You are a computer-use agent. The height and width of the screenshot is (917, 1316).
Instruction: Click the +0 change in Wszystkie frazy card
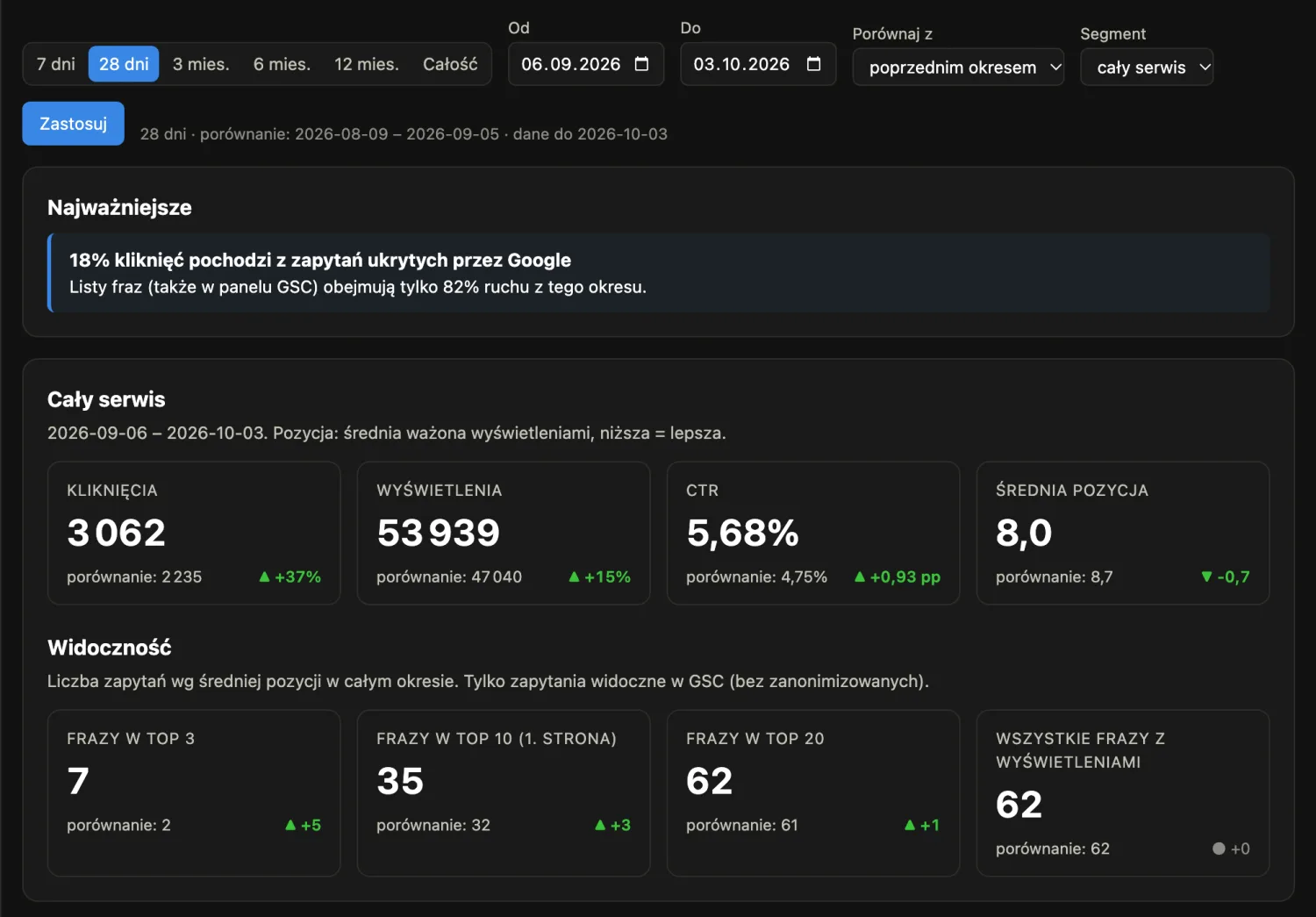click(1231, 849)
